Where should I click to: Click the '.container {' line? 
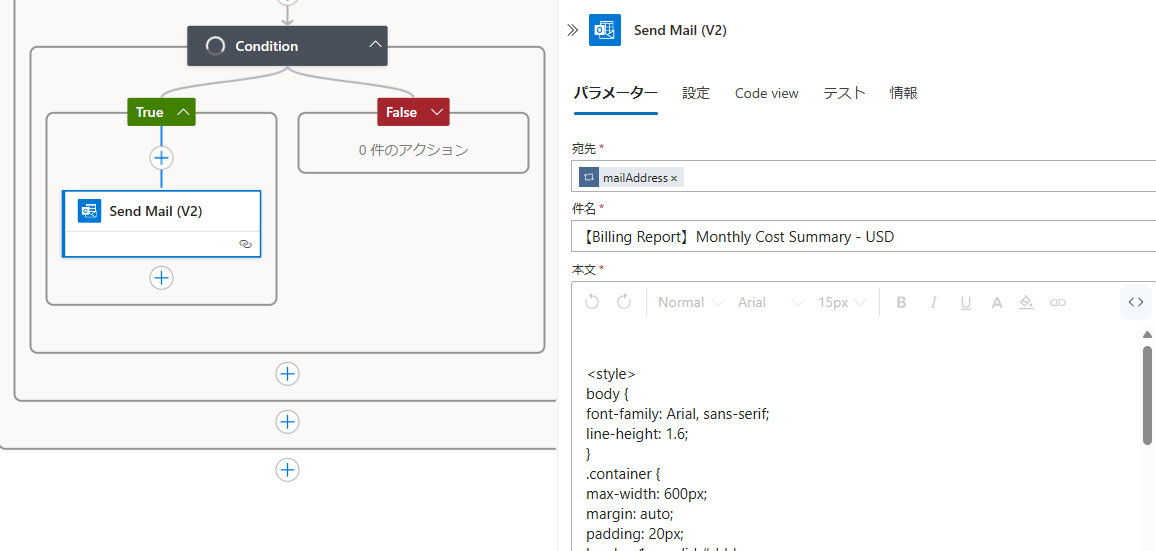coord(623,474)
